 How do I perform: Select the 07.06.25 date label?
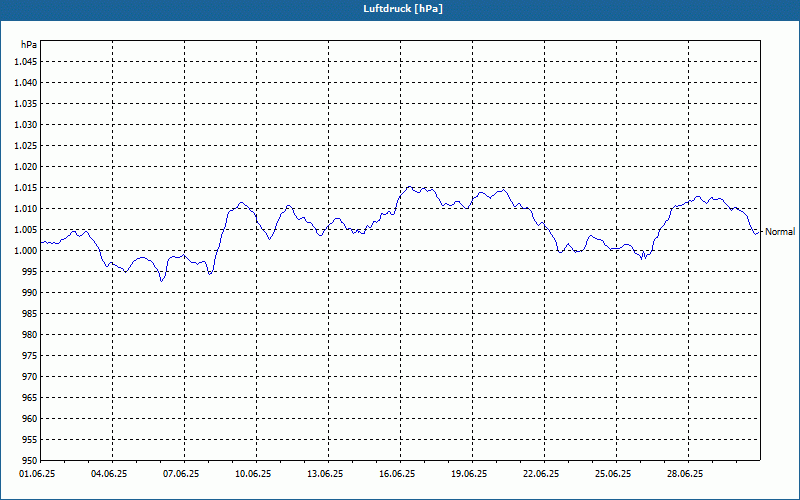coord(181,474)
